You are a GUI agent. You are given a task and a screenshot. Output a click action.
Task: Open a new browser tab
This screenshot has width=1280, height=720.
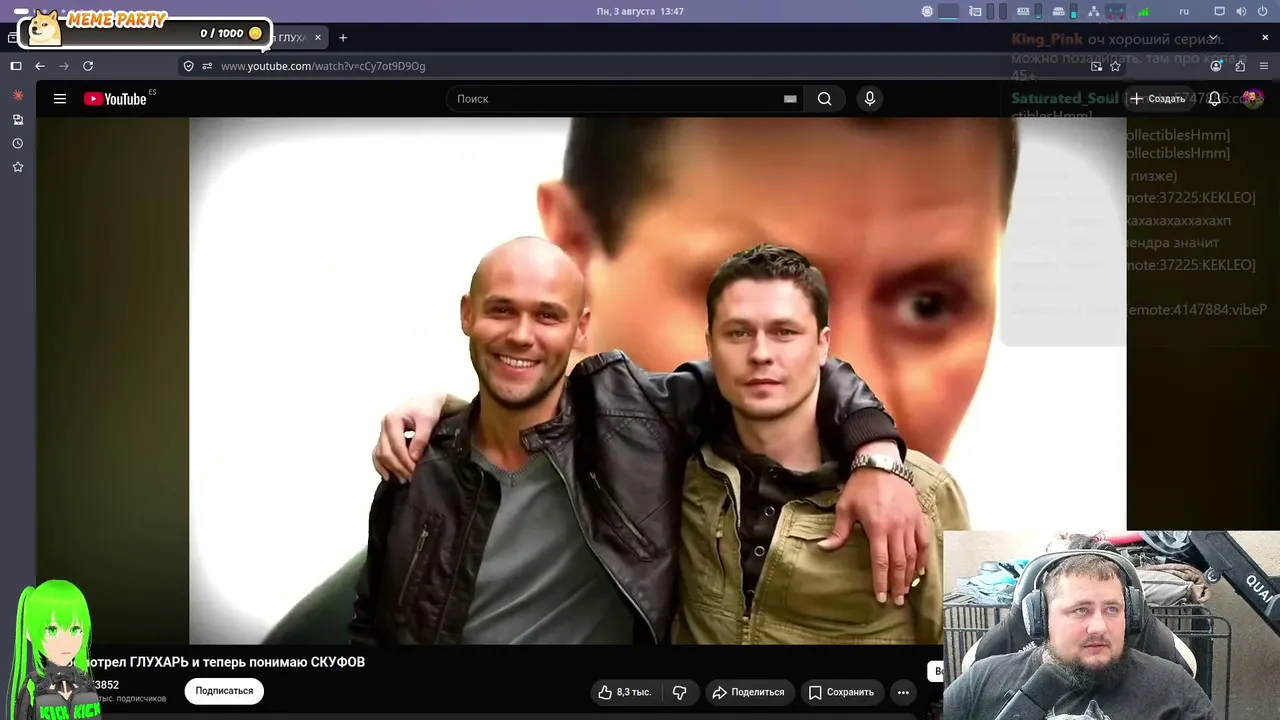click(343, 38)
